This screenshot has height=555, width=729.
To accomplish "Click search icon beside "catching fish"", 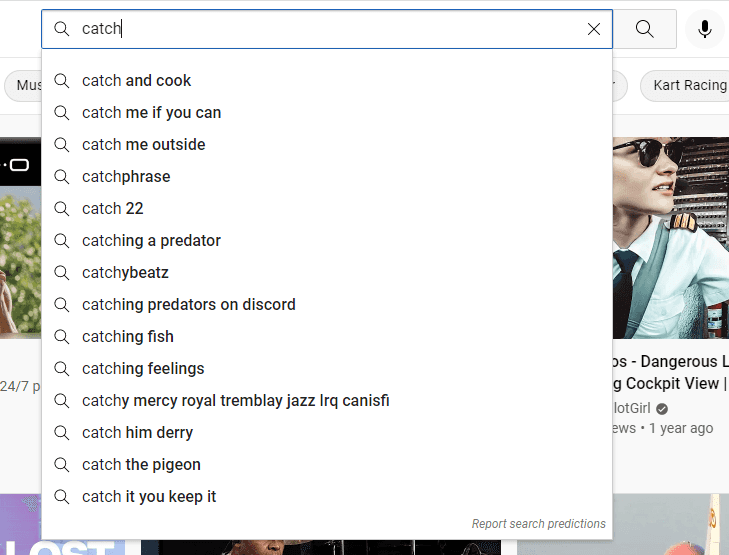I will (62, 337).
